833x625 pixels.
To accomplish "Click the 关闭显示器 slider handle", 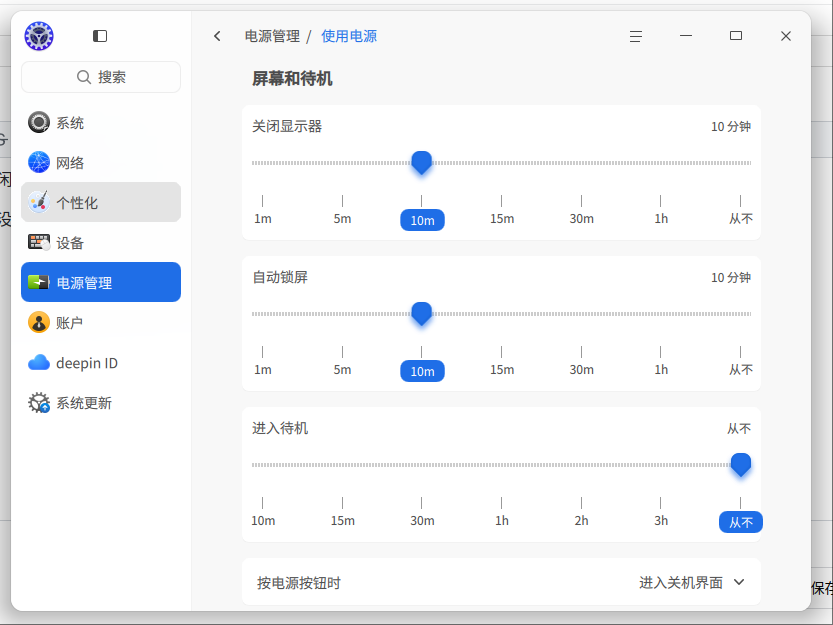I will pyautogui.click(x=422, y=163).
